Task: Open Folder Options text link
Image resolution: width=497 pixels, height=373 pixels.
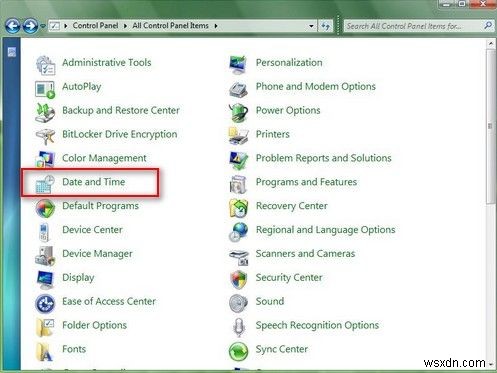Action: point(94,325)
